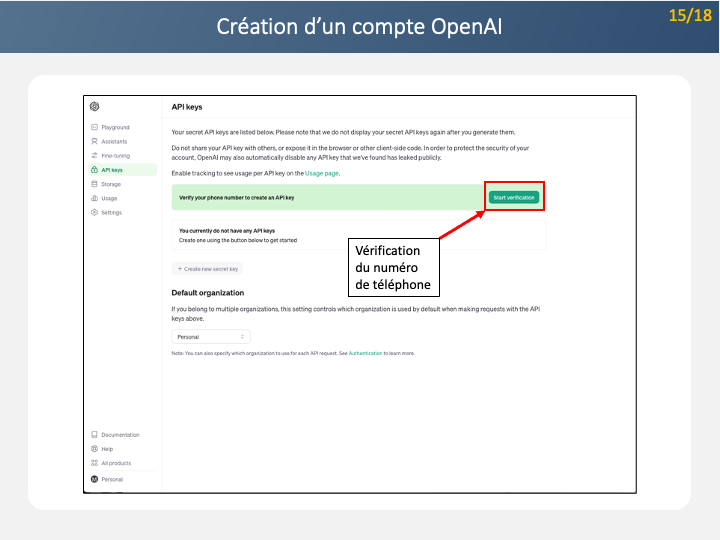
Task: Click the Personal account avatar
Action: pyautogui.click(x=94, y=480)
